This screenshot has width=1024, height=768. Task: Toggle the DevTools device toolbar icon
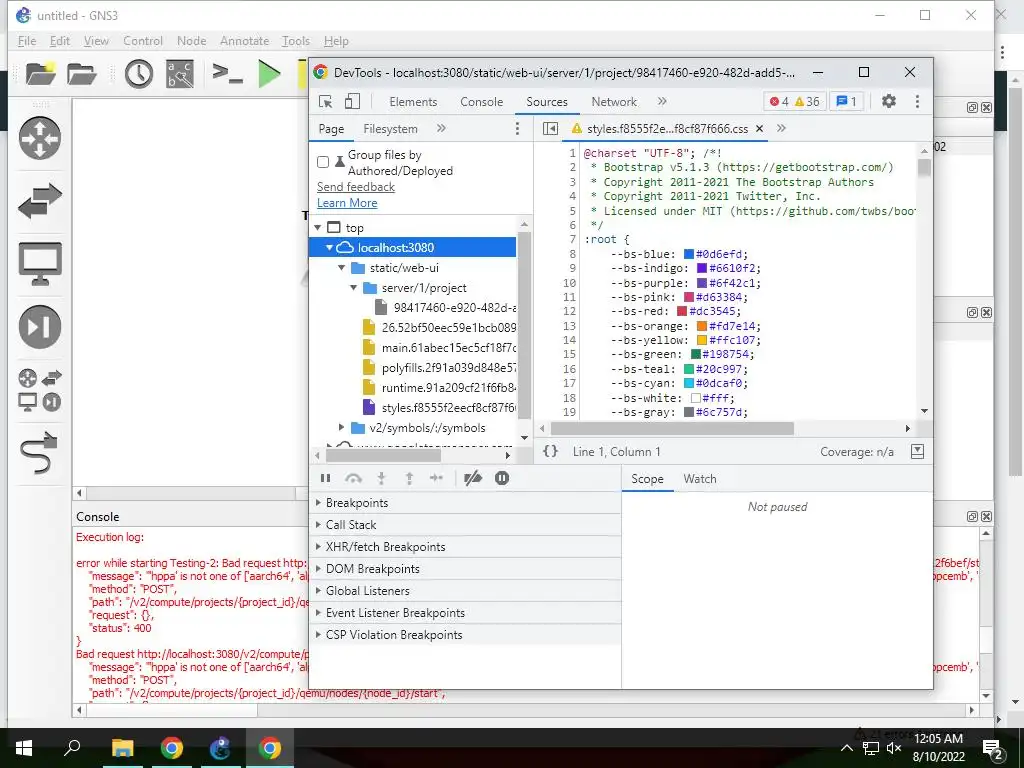[x=352, y=101]
